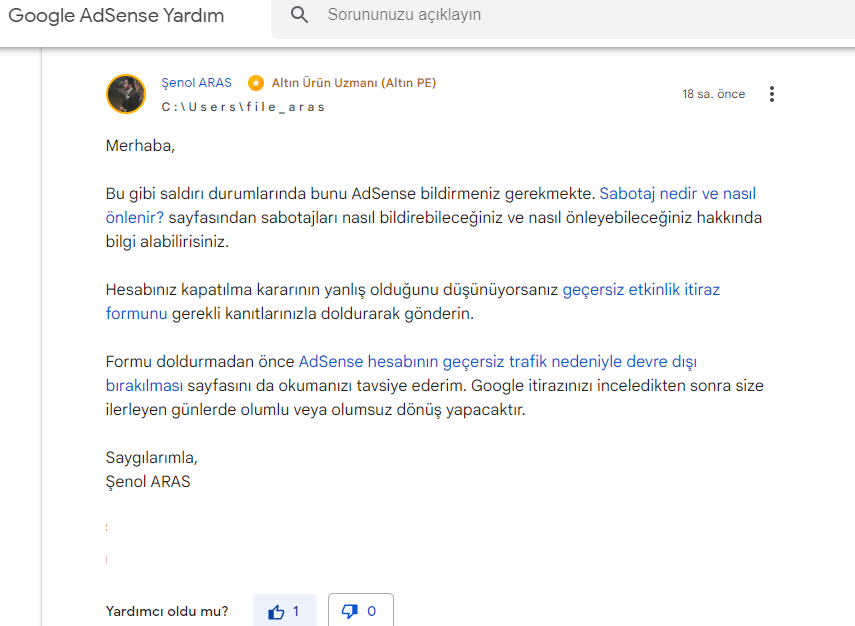Image resolution: width=855 pixels, height=626 pixels.
Task: Click the upvote count number 1
Action: tap(296, 611)
